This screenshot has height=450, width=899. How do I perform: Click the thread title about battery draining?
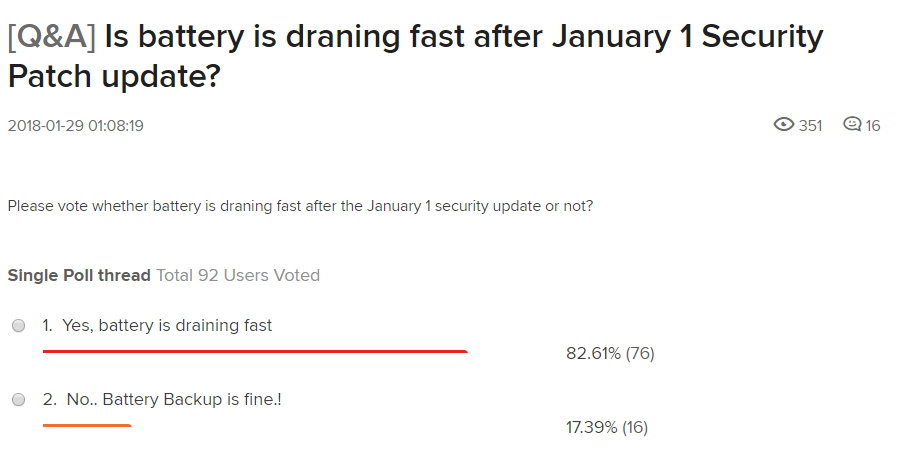[416, 56]
